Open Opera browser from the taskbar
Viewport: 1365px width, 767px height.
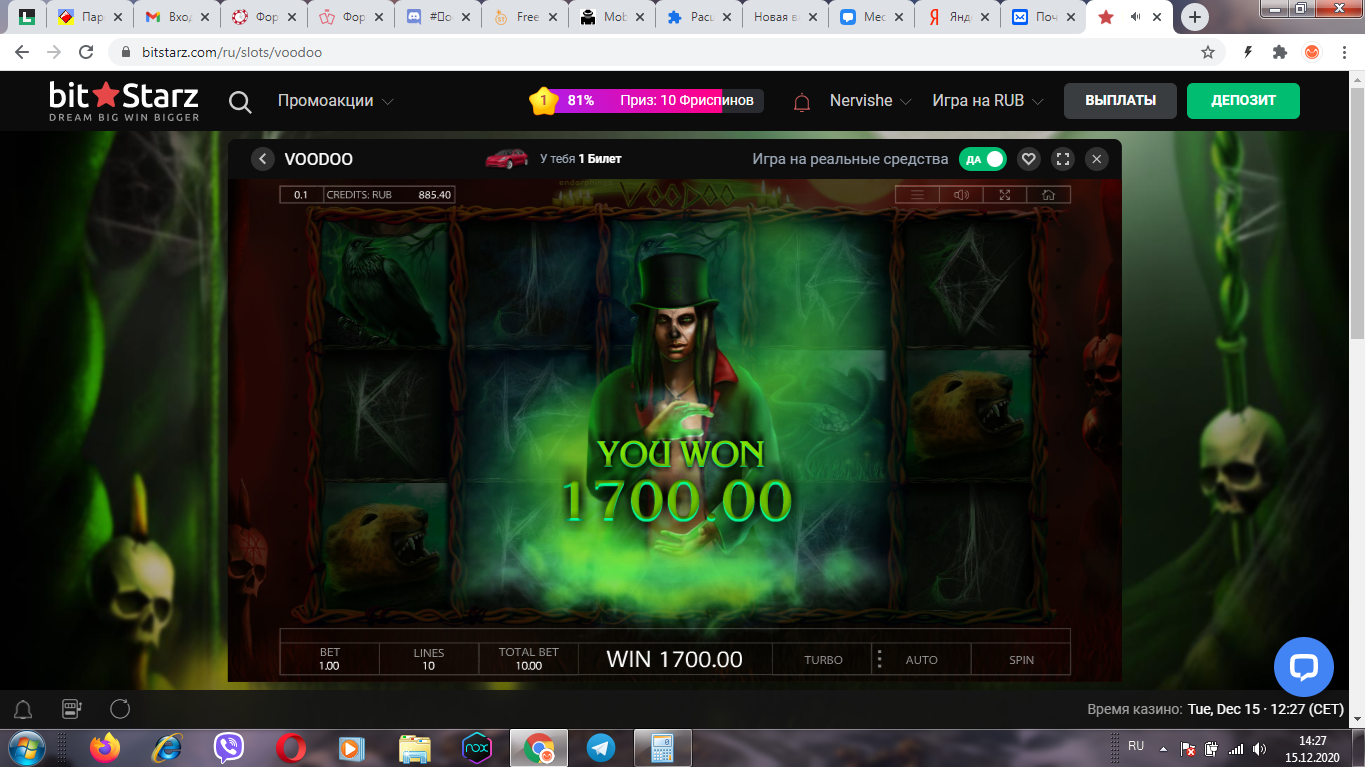[291, 748]
